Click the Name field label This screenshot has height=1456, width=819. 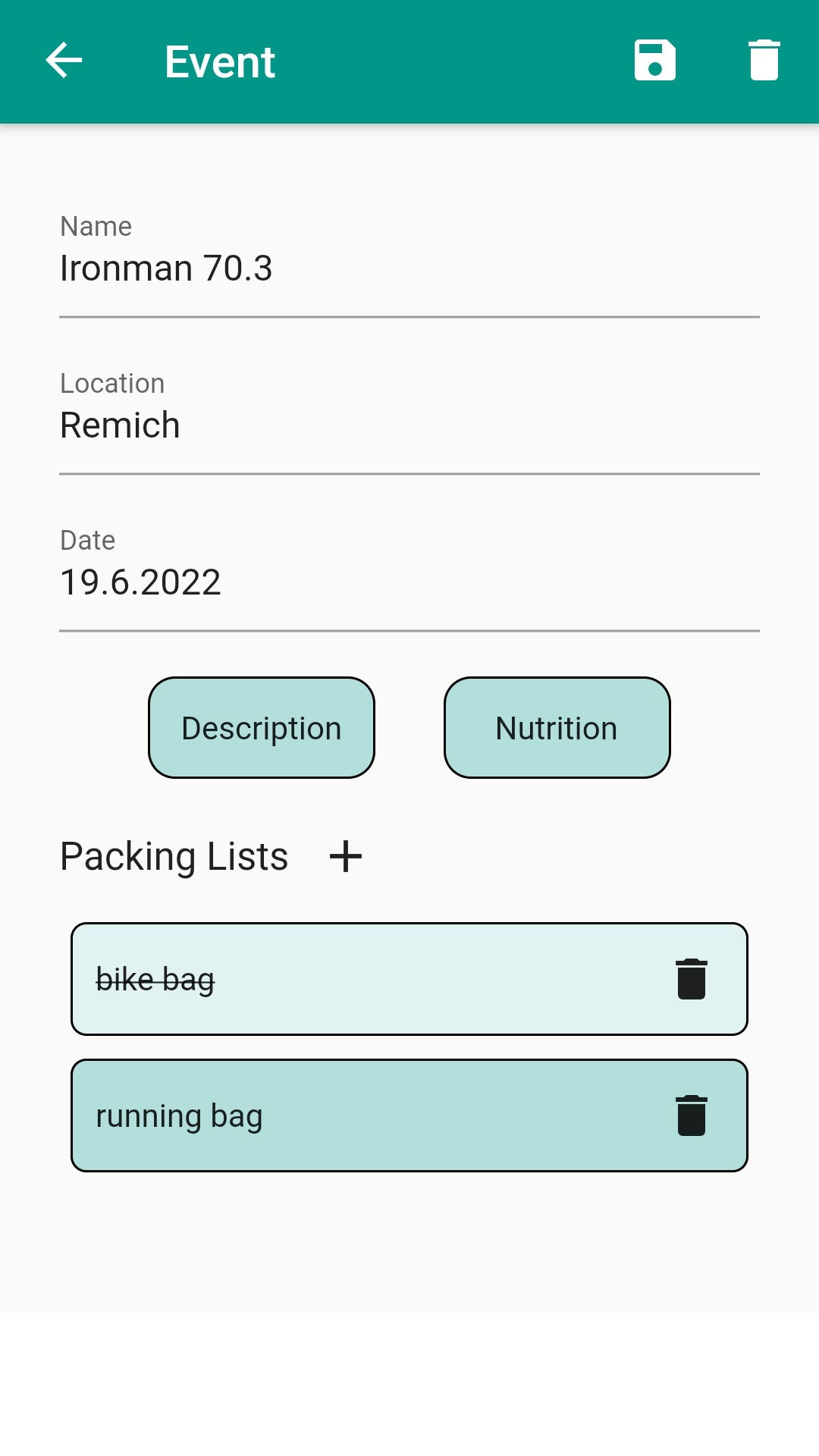click(96, 227)
